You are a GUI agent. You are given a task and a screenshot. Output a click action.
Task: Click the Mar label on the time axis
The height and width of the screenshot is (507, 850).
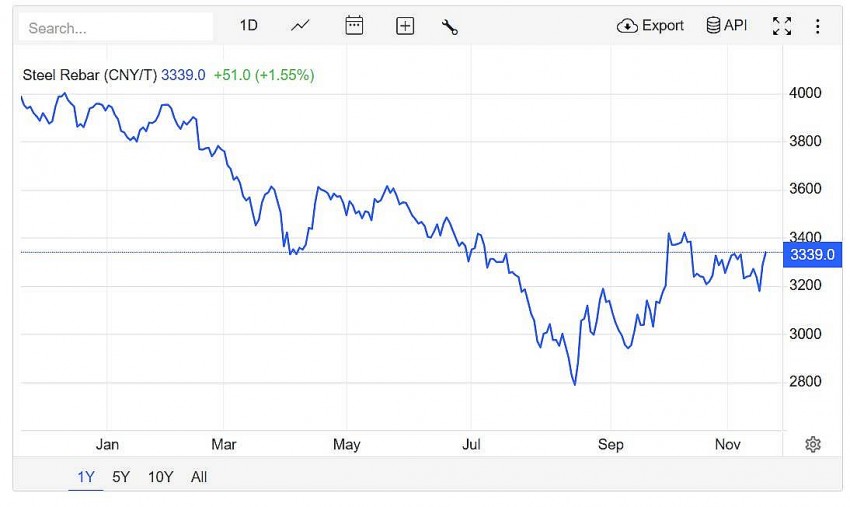click(x=224, y=444)
